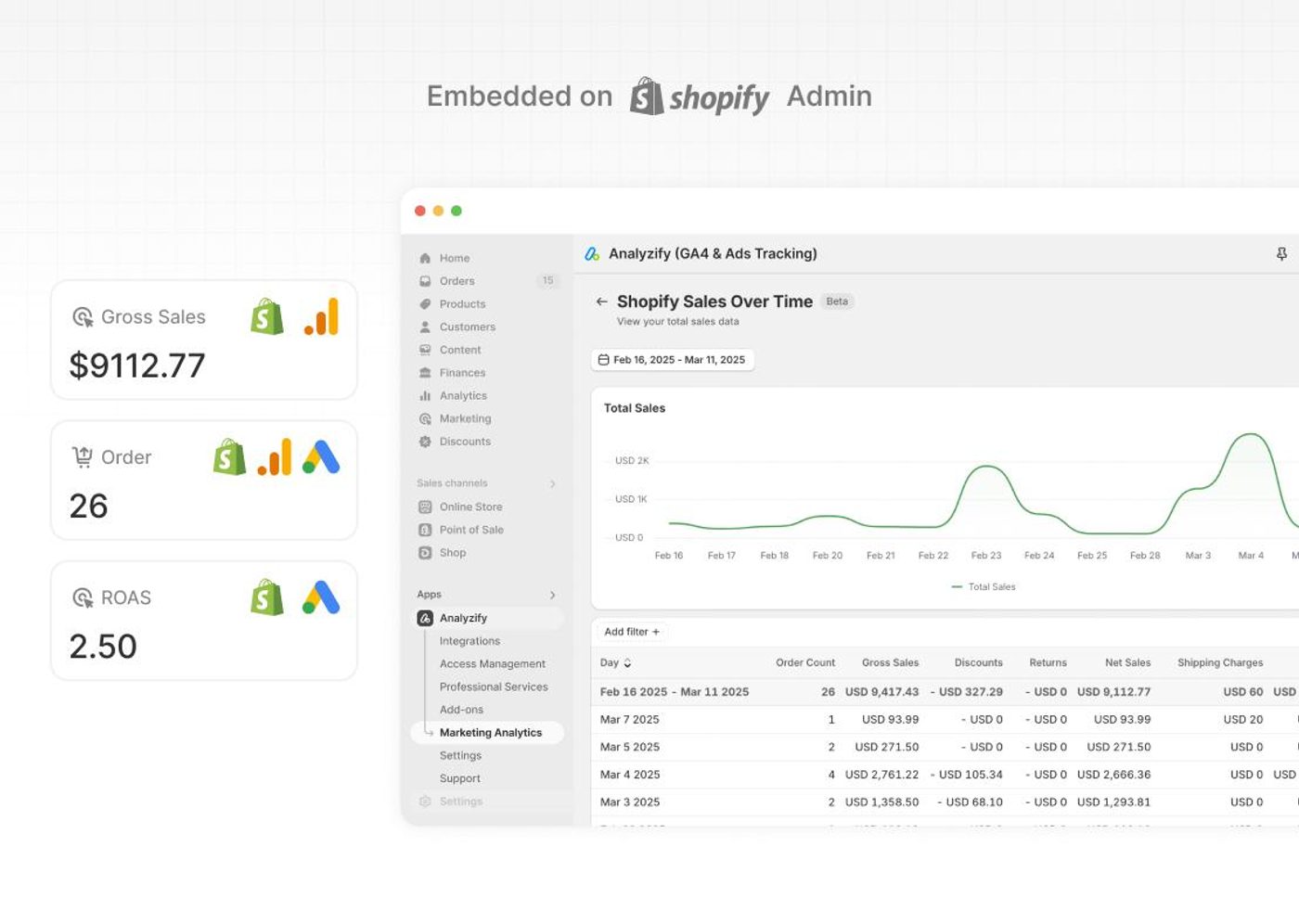This screenshot has width=1299, height=924.
Task: Click Google Analytics icon on Gross Sales card
Action: point(322,316)
